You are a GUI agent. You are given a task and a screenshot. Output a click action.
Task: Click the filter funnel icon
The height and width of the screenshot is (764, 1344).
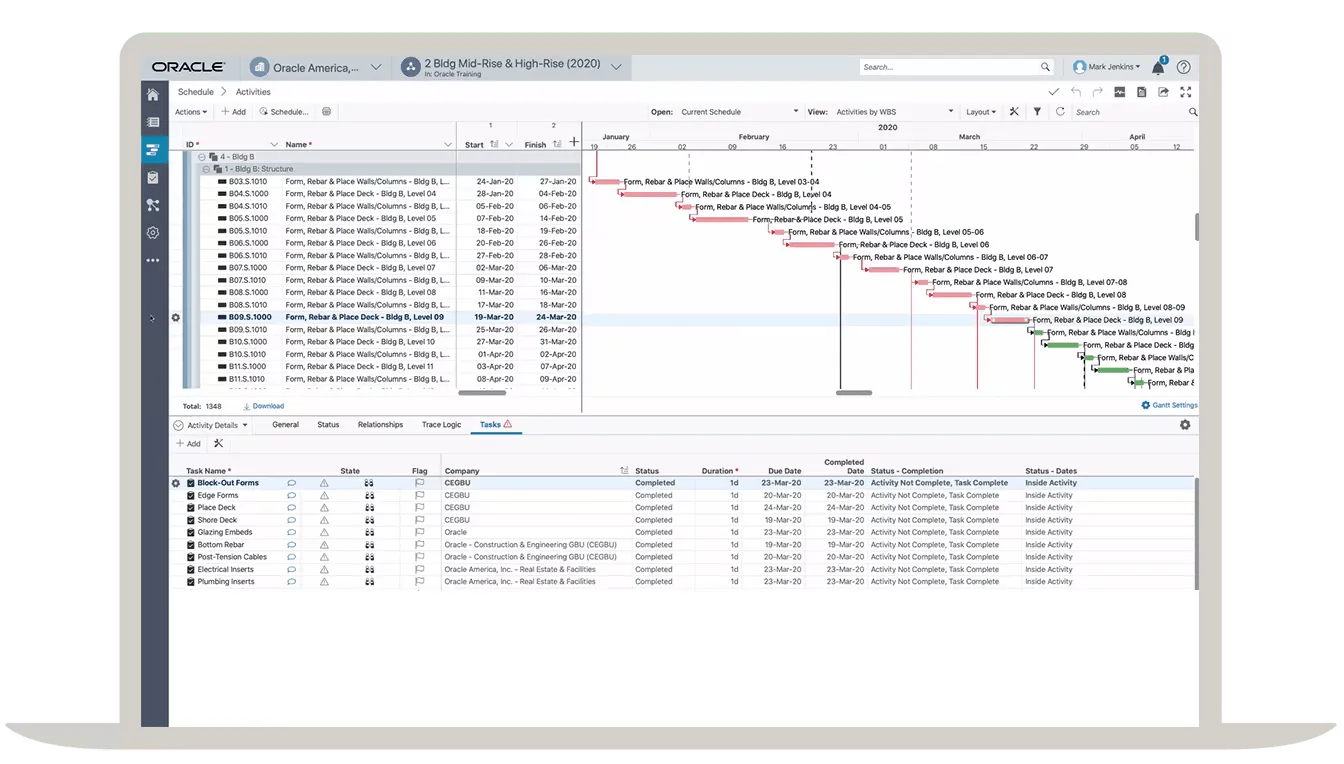(x=1038, y=112)
